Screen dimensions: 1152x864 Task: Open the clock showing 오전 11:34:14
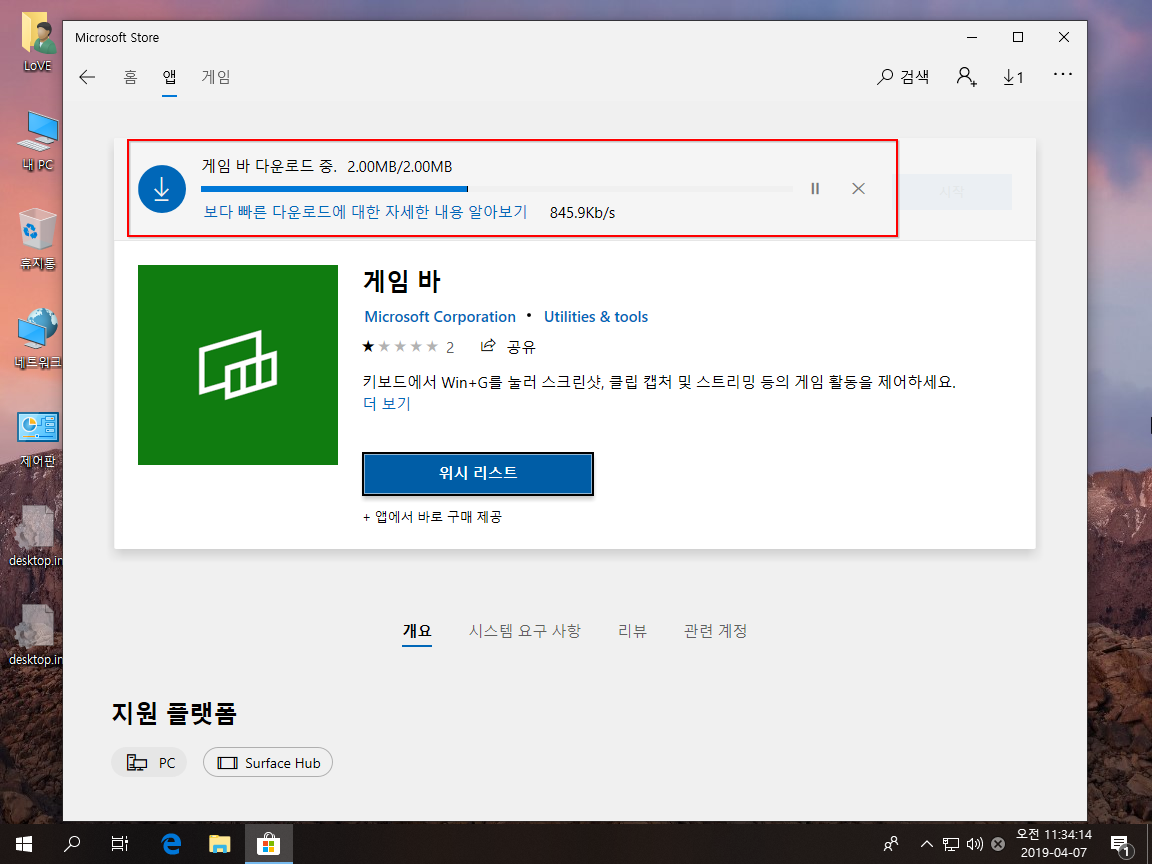[1054, 843]
